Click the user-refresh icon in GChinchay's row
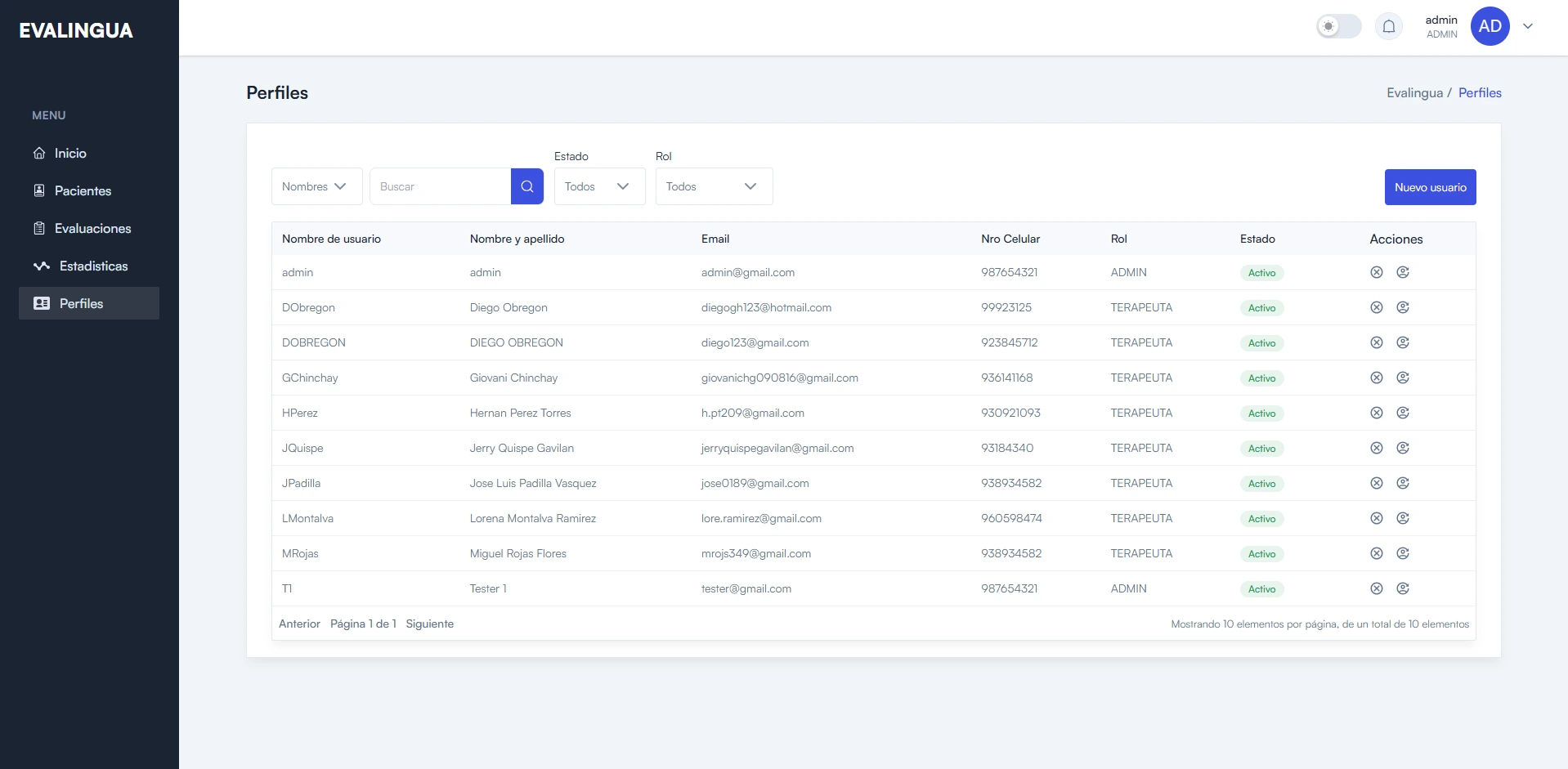This screenshot has width=1568, height=769. (1403, 378)
